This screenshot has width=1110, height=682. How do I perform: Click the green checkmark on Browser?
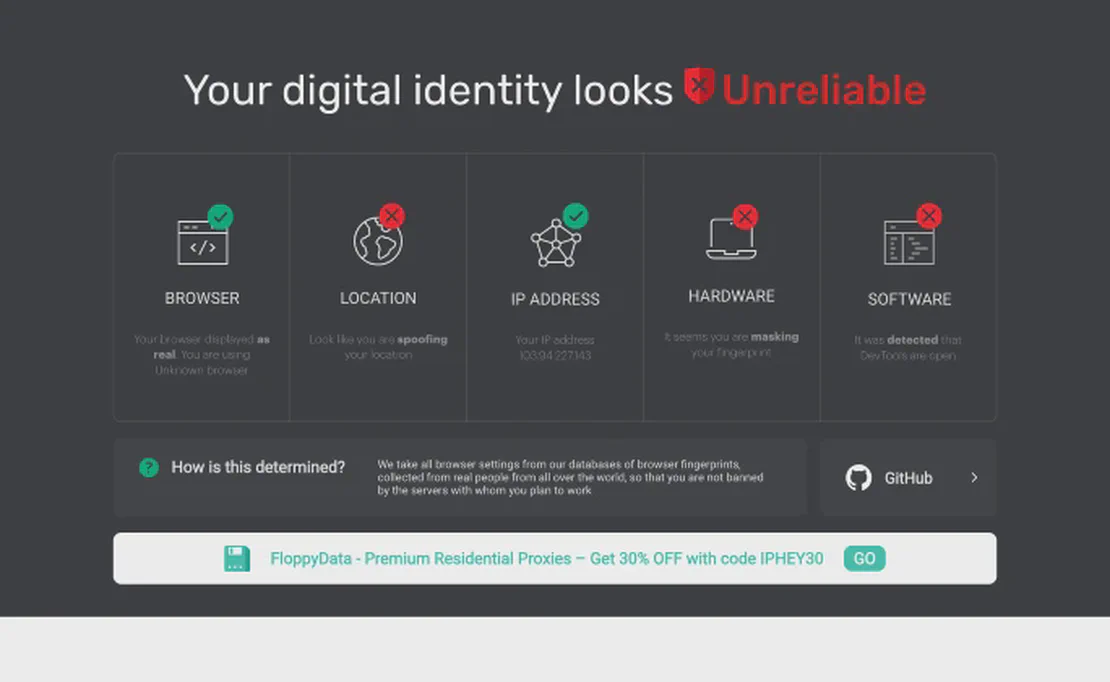[221, 216]
